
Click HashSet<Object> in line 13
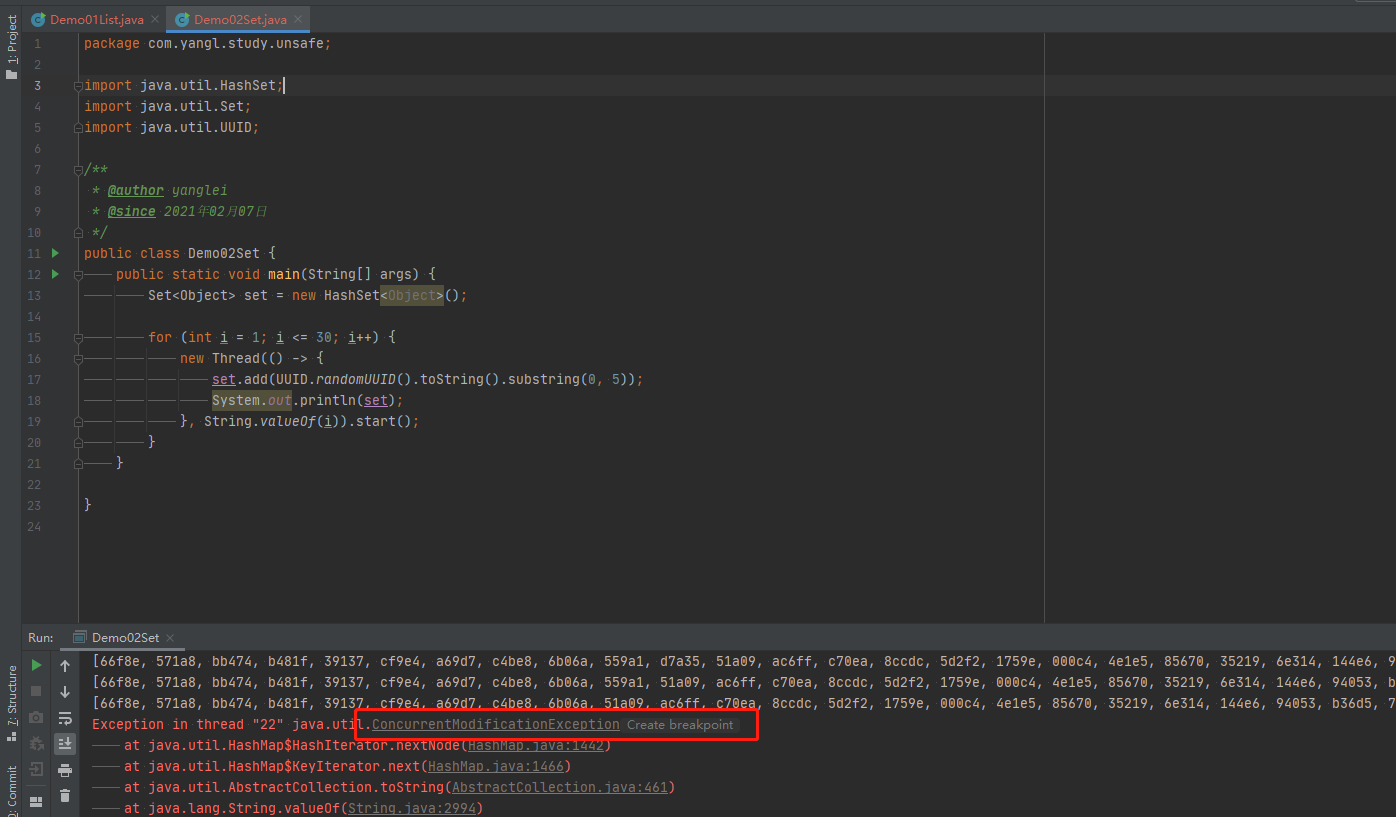pyautogui.click(x=384, y=295)
